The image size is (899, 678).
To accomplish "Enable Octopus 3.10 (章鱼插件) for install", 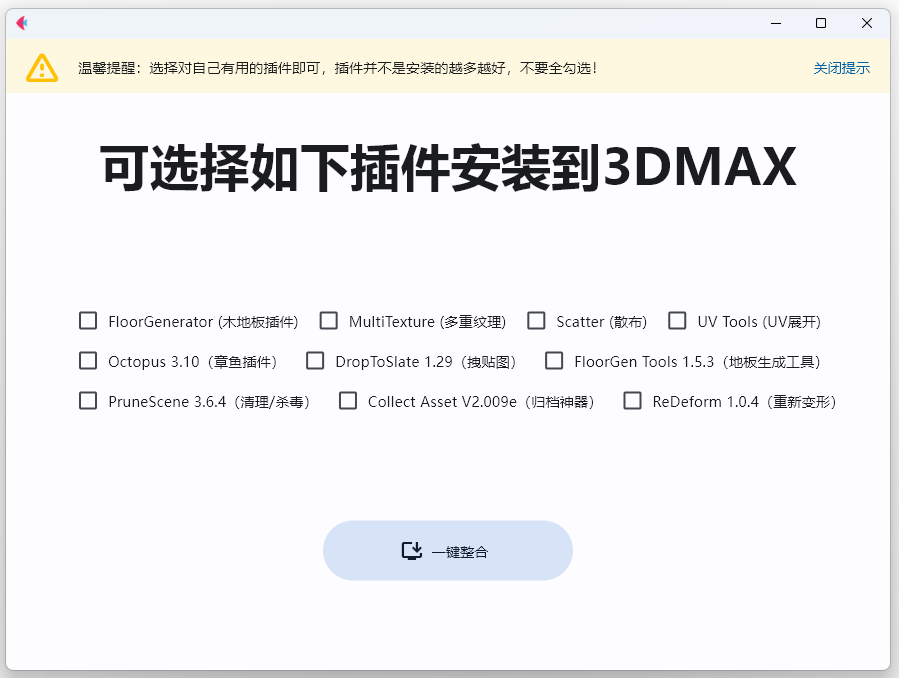I will [x=88, y=361].
